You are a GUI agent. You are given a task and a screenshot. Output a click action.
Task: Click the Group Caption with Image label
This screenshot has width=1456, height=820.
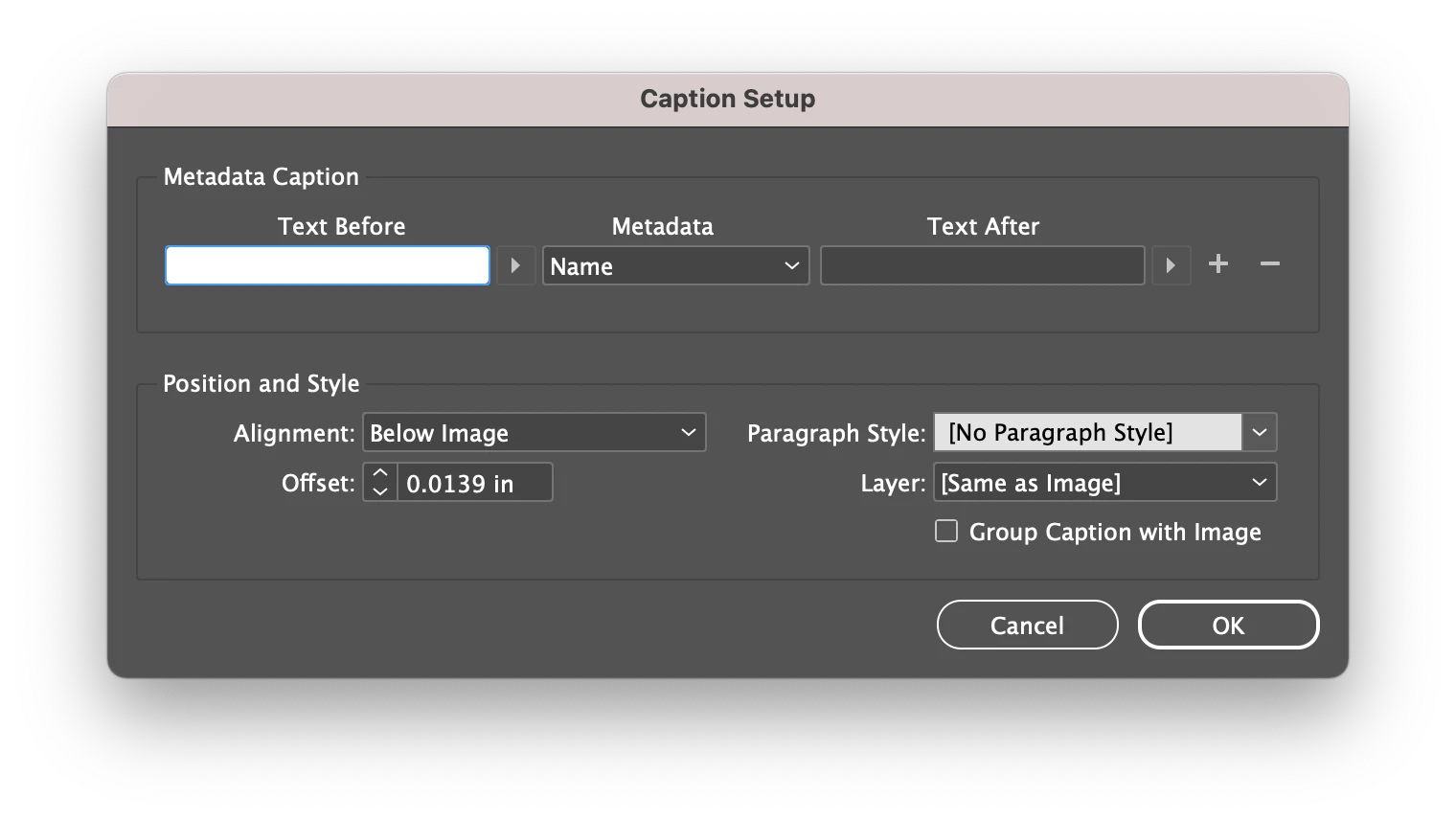1115,532
